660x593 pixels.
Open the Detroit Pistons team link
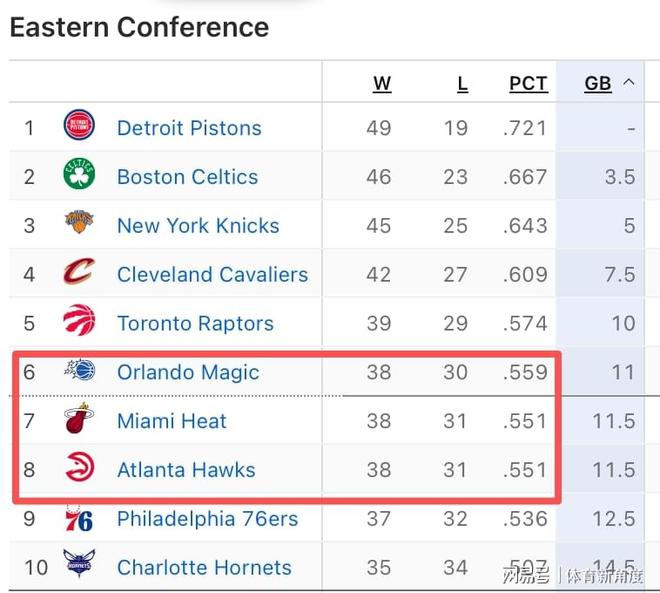pyautogui.click(x=189, y=128)
